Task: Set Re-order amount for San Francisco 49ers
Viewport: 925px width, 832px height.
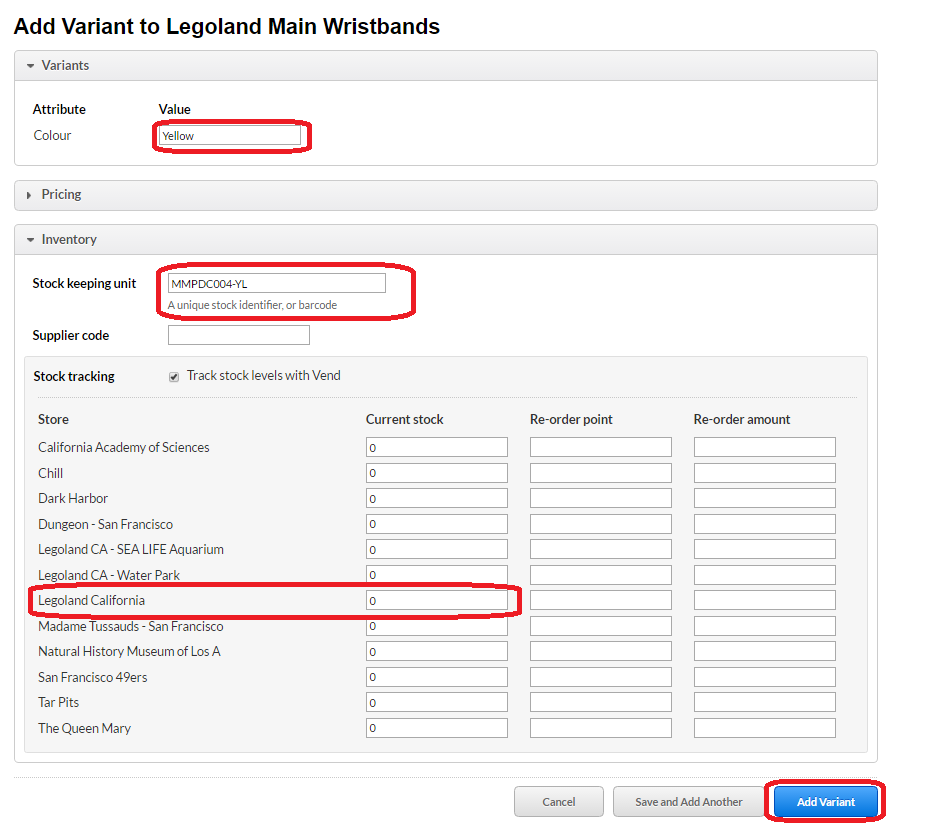Action: pos(765,677)
